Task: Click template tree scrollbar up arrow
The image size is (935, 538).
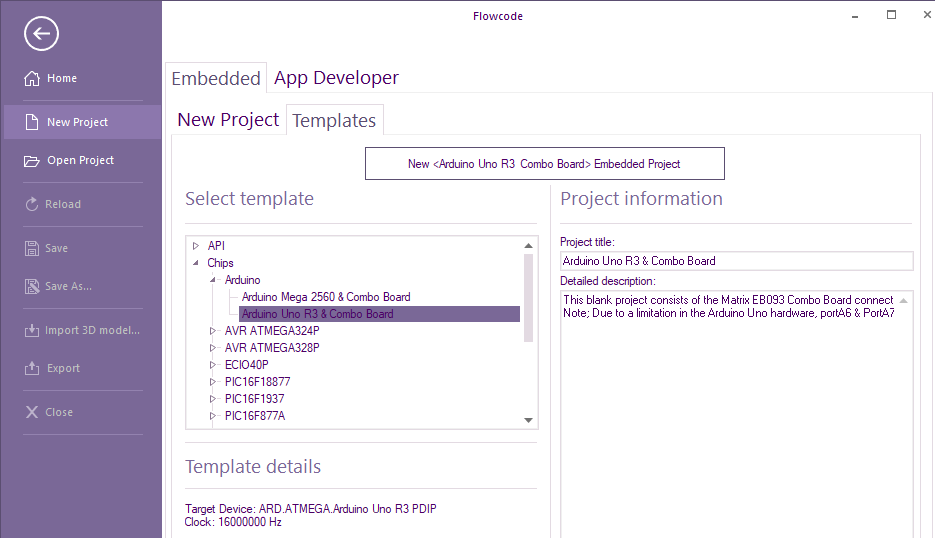Action: [x=528, y=246]
